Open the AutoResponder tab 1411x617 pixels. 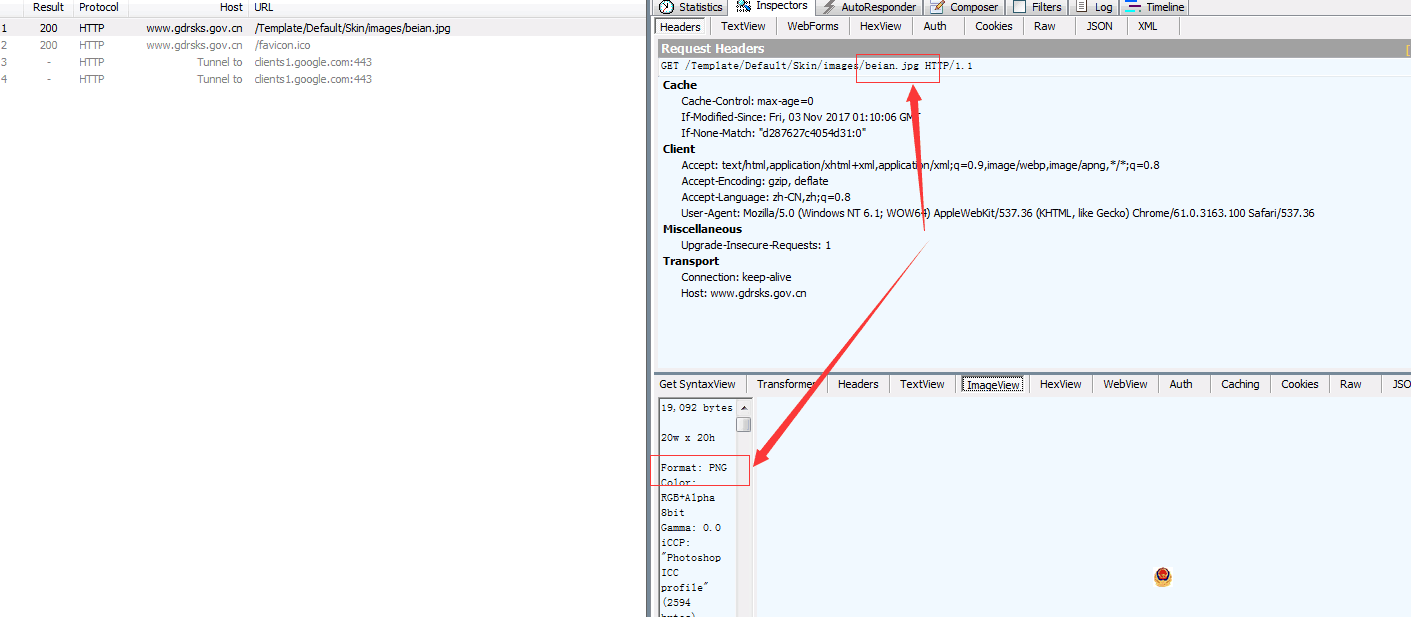868,7
